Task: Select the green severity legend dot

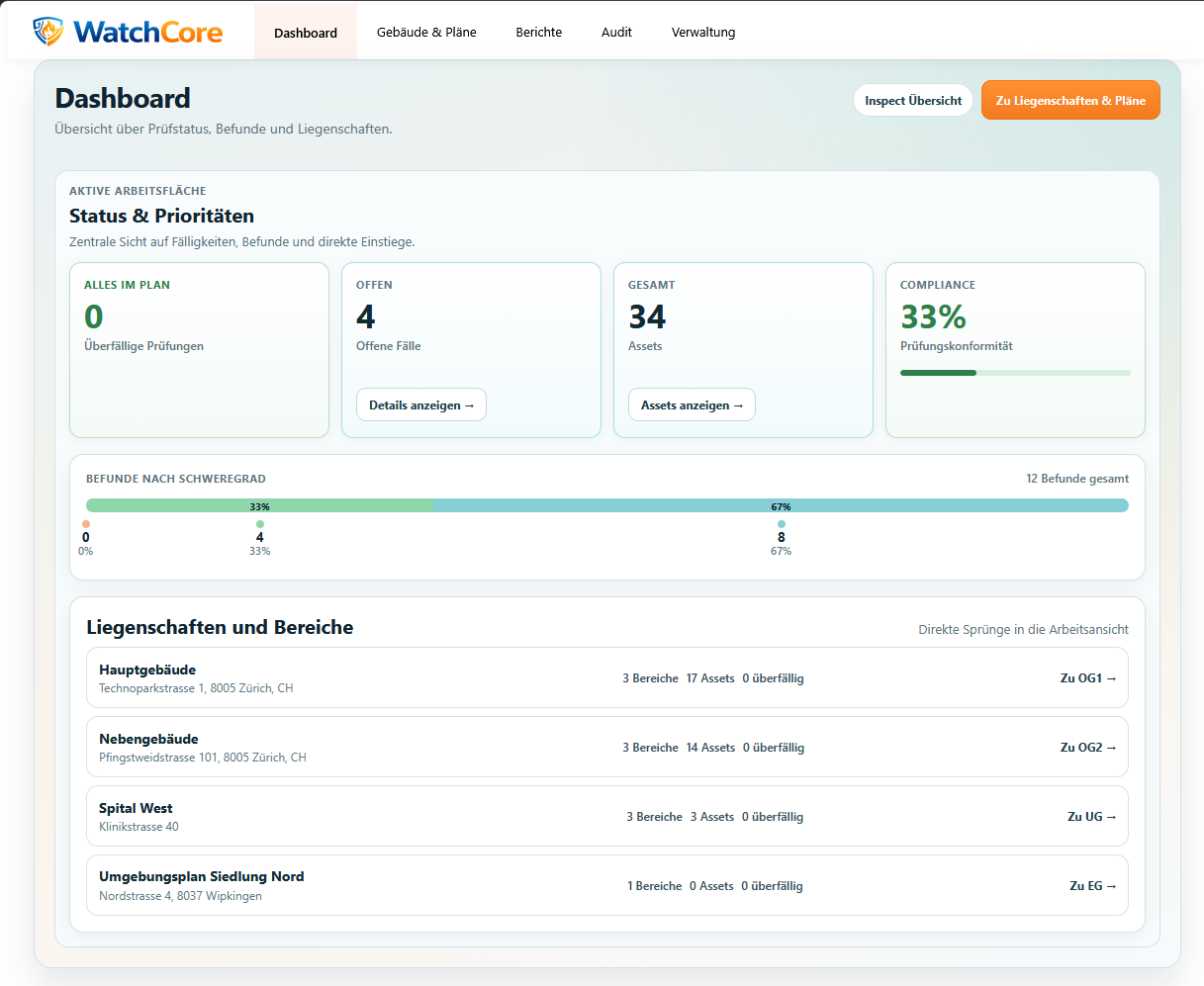Action: point(259,523)
